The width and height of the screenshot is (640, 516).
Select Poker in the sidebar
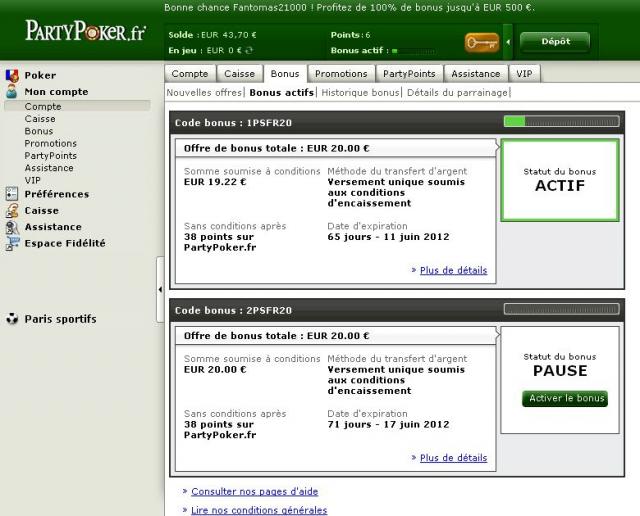[x=40, y=76]
